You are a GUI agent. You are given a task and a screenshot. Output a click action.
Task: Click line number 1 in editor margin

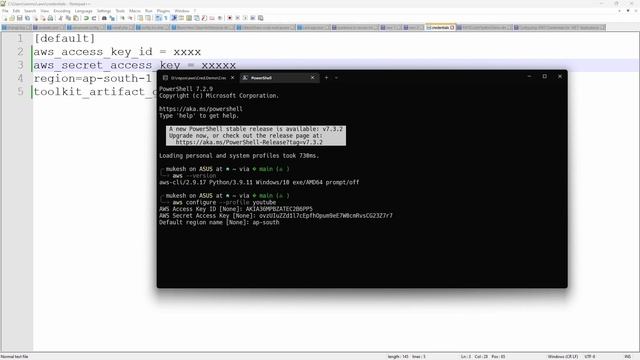pos(20,38)
